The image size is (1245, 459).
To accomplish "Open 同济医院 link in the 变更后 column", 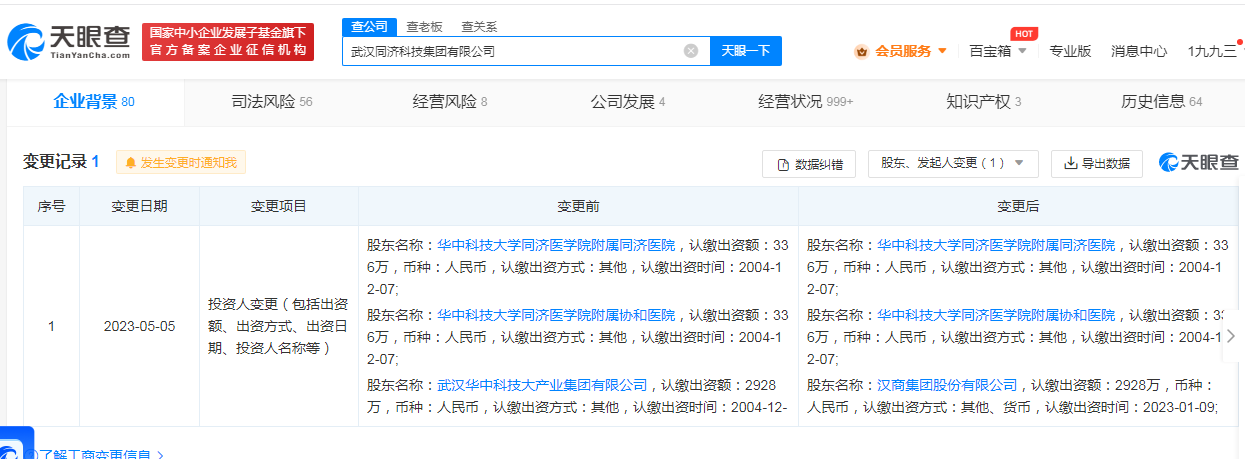I will point(995,244).
